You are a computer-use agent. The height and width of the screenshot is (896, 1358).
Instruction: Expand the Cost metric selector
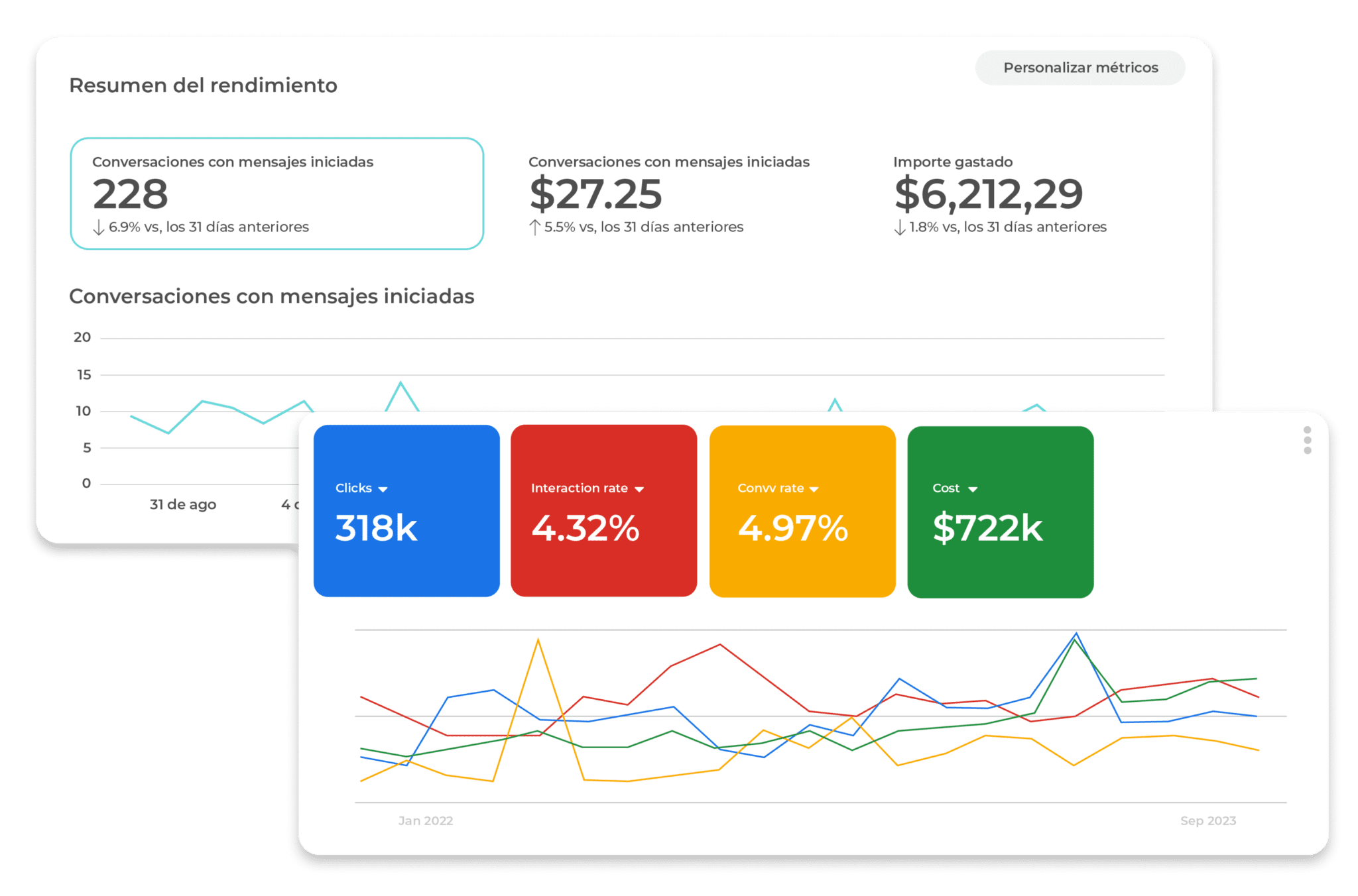[x=973, y=488]
